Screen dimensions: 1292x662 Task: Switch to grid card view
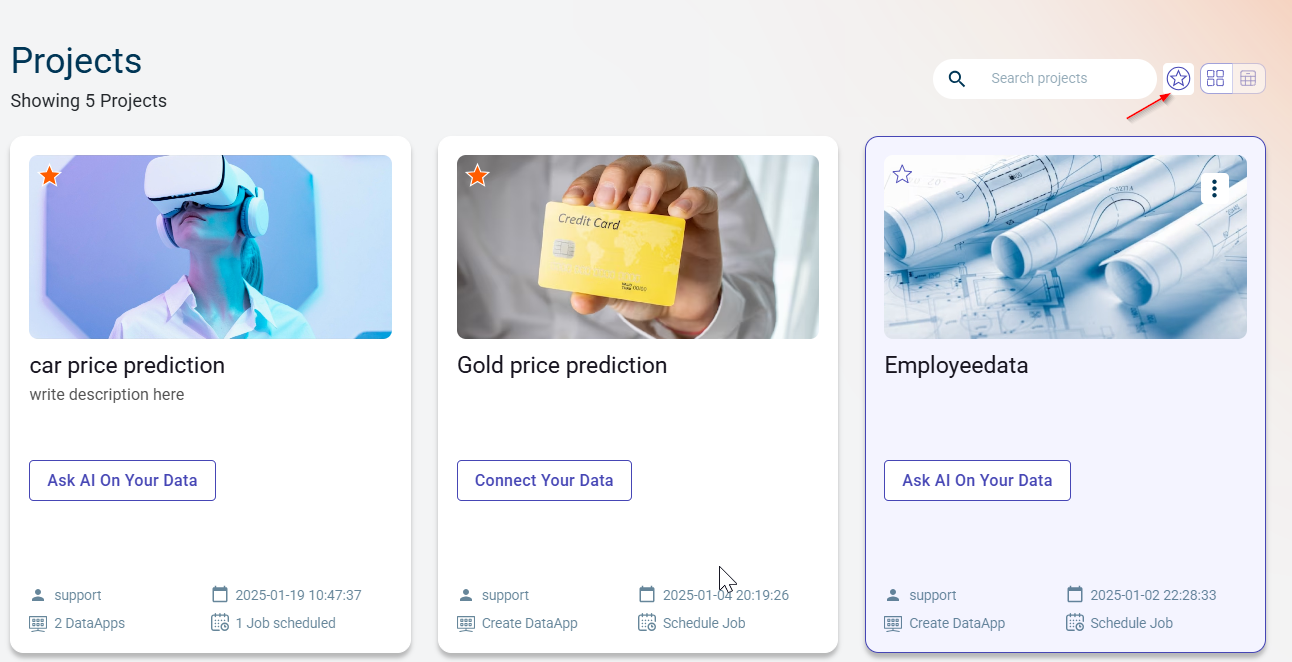1216,78
